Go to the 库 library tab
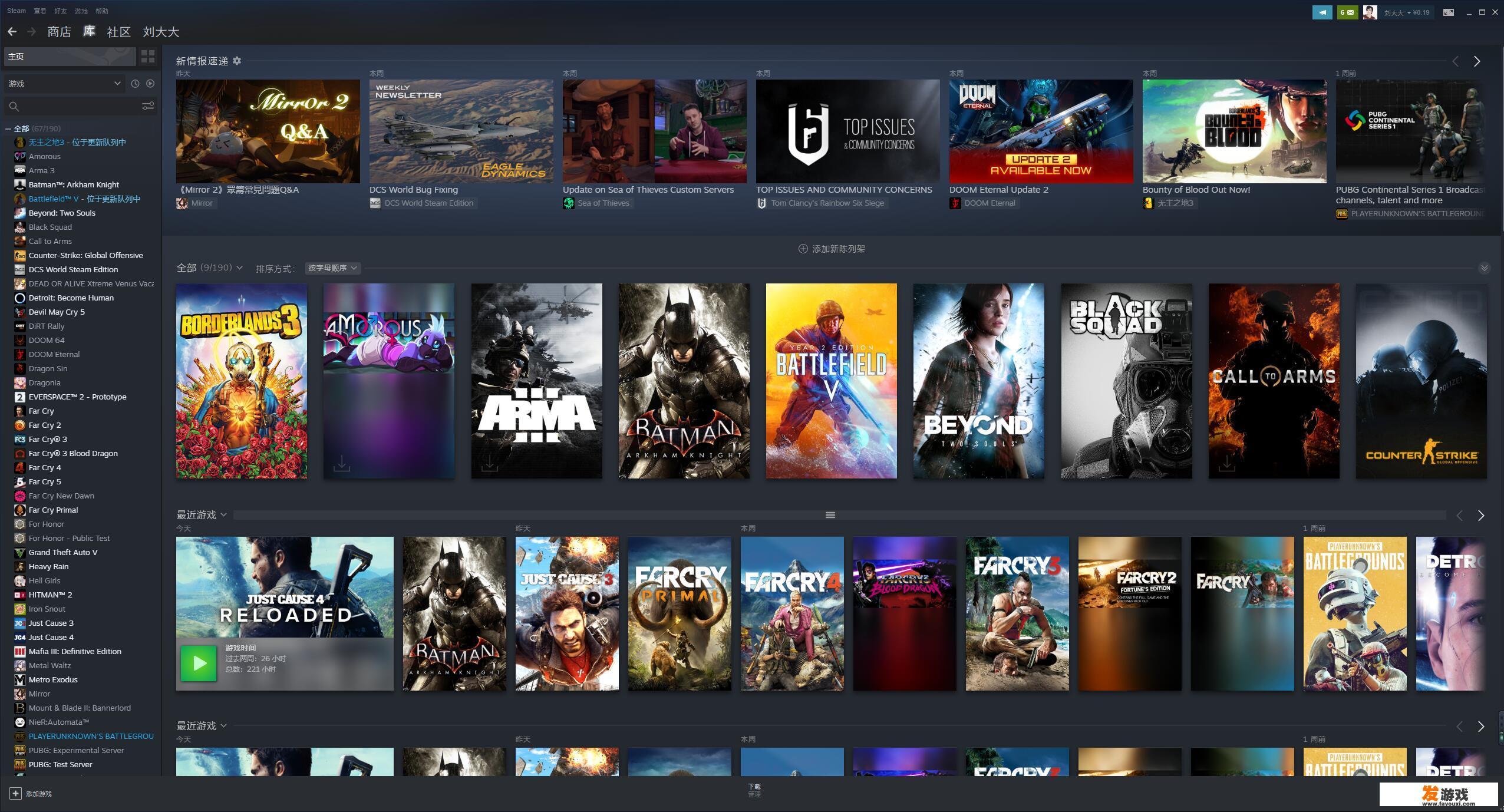The image size is (1504, 812). (x=89, y=32)
